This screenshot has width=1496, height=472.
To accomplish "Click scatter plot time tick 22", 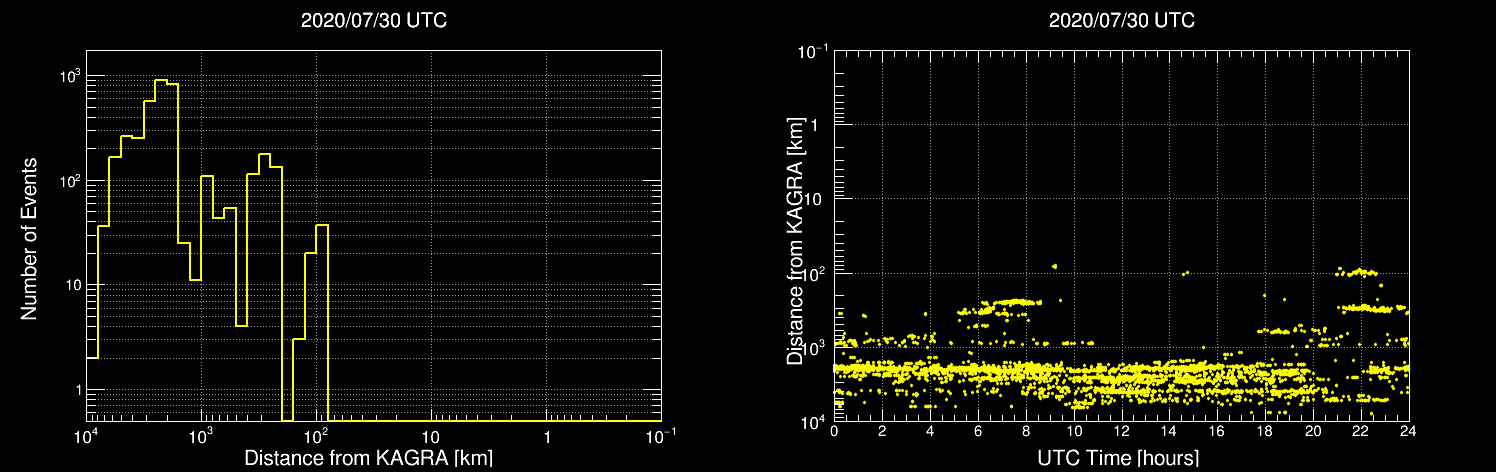I will [x=1361, y=431].
